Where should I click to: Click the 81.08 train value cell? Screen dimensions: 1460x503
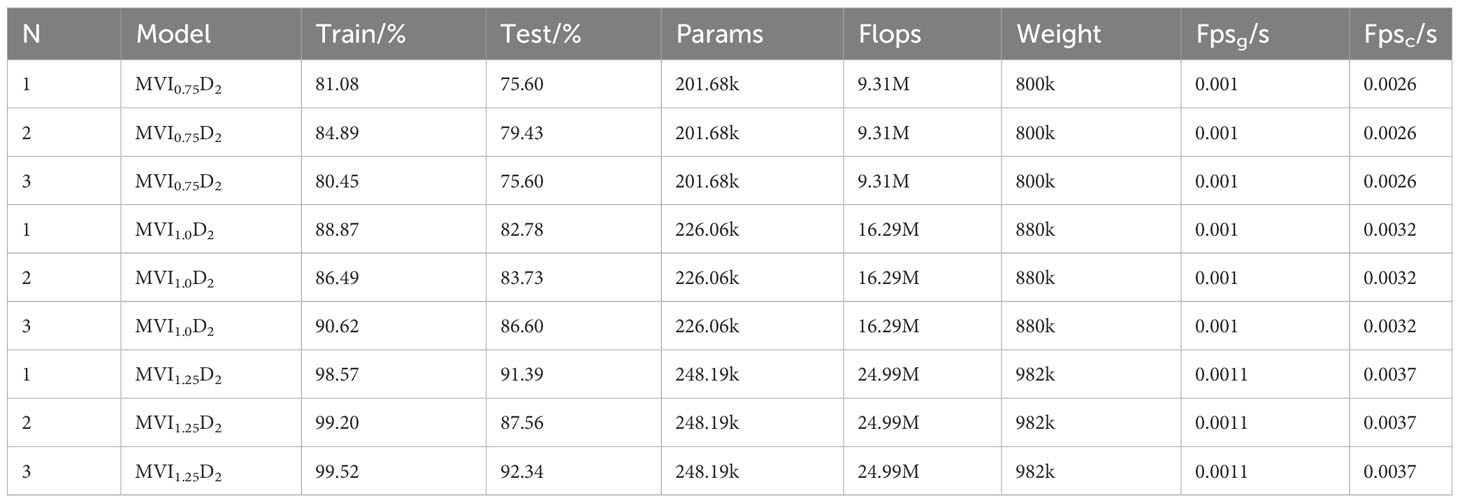coord(393,85)
